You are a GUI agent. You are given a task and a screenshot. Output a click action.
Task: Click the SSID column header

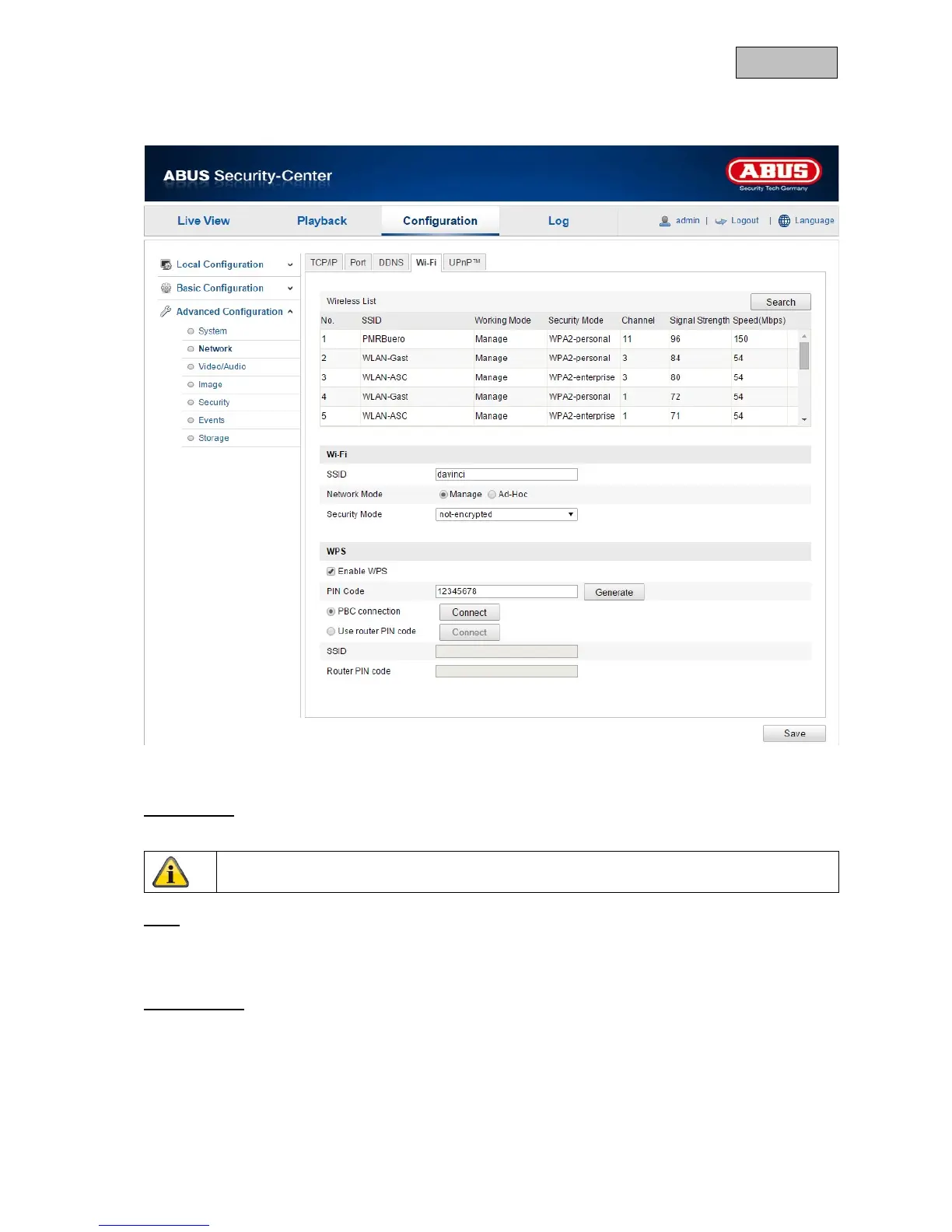point(372,320)
